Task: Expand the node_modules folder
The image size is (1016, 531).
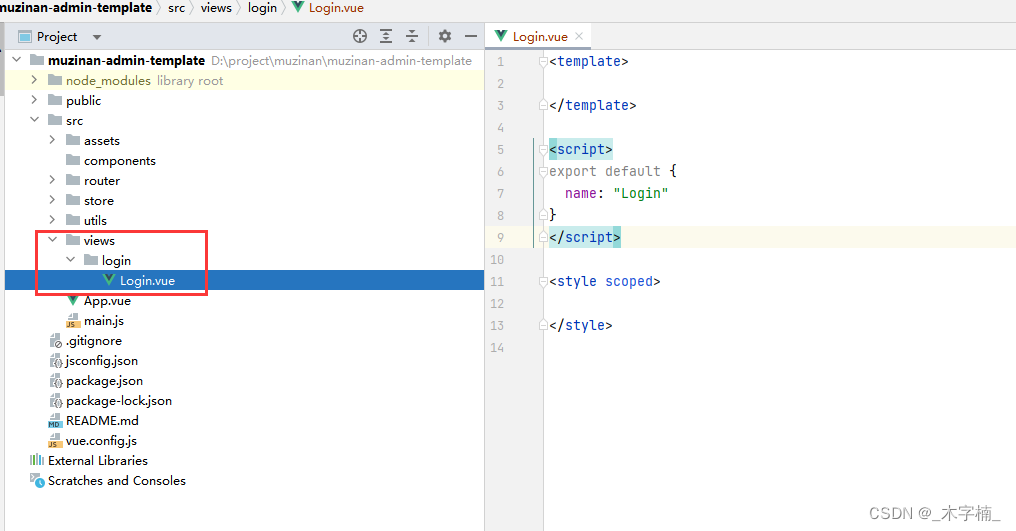Action: click(x=34, y=80)
